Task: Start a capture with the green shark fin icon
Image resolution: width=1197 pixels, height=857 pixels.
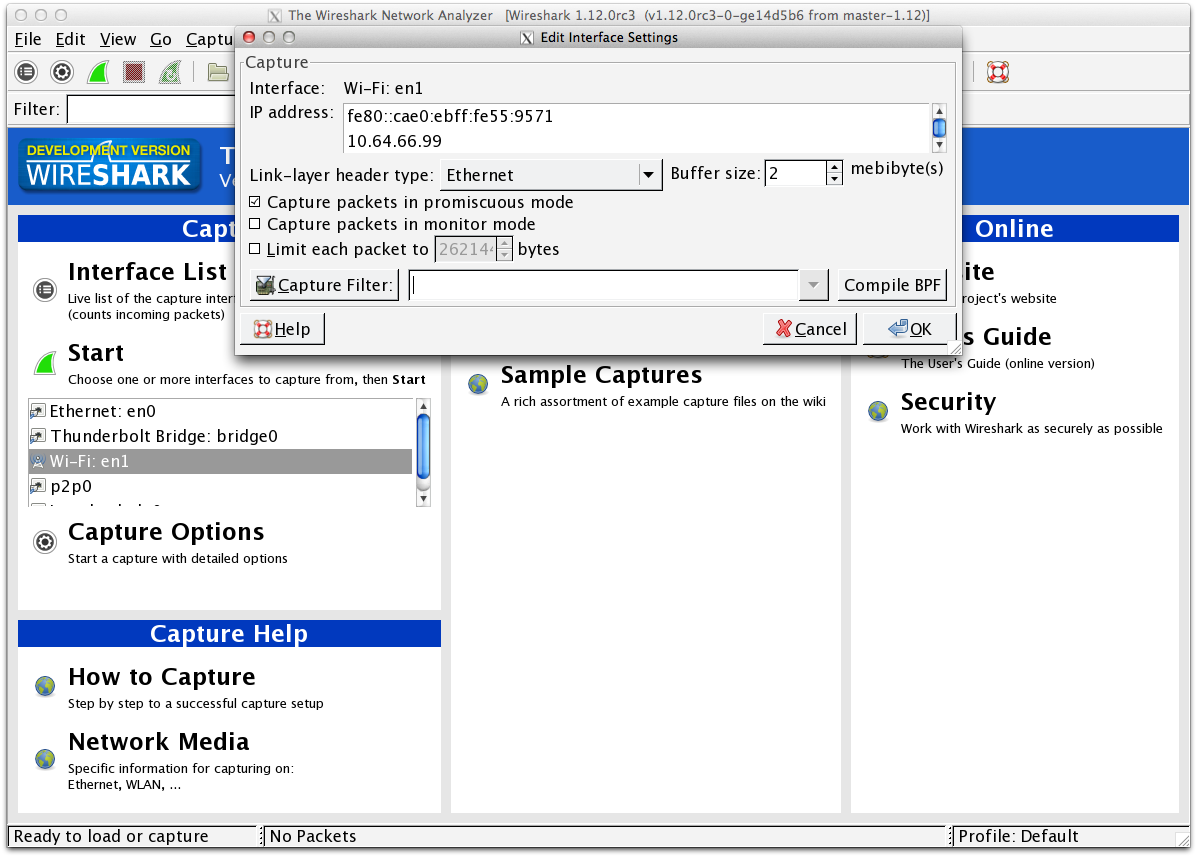Action: (x=98, y=72)
